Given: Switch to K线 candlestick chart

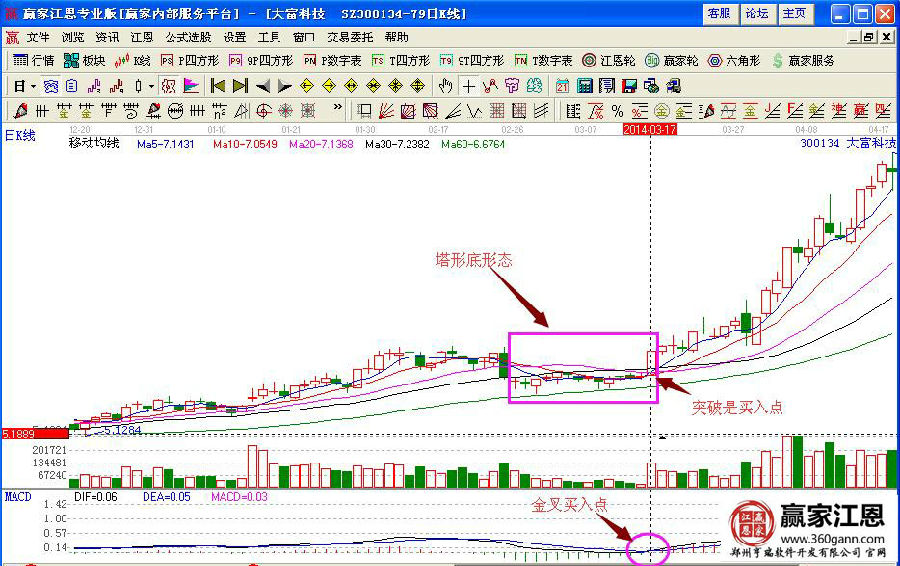Looking at the screenshot, I should tap(133, 61).
